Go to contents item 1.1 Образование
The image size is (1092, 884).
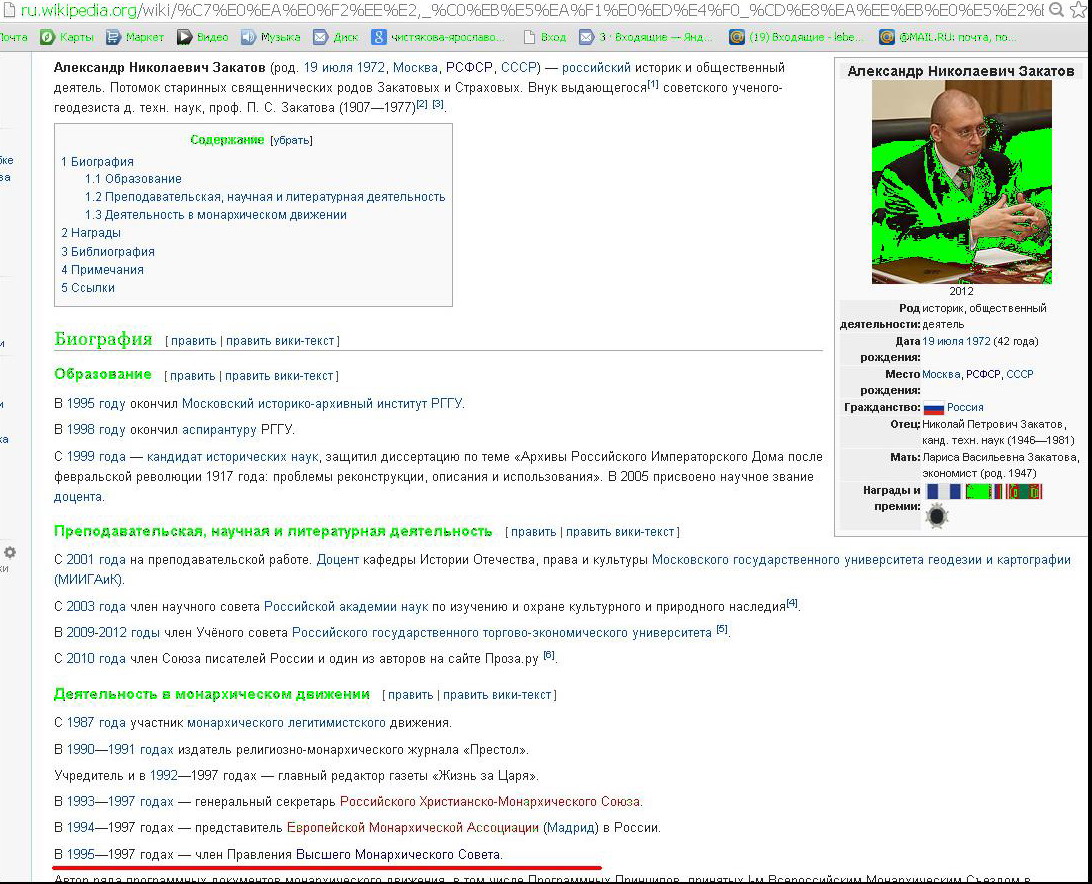point(133,179)
